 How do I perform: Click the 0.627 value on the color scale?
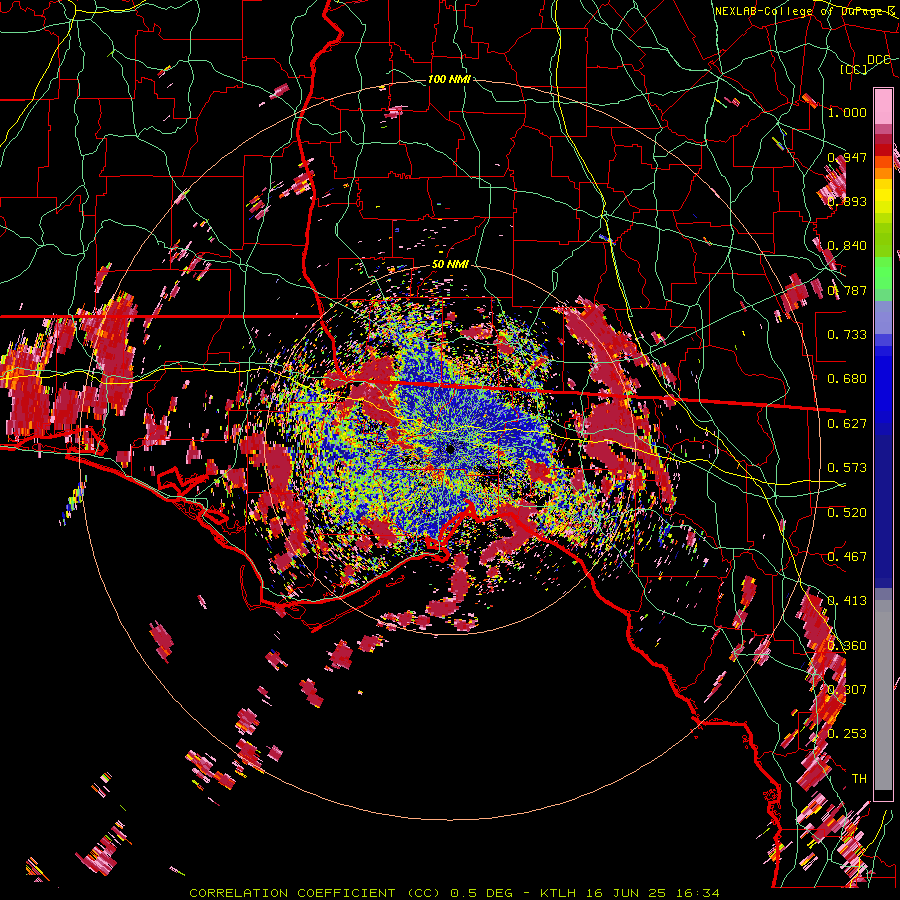click(847, 424)
